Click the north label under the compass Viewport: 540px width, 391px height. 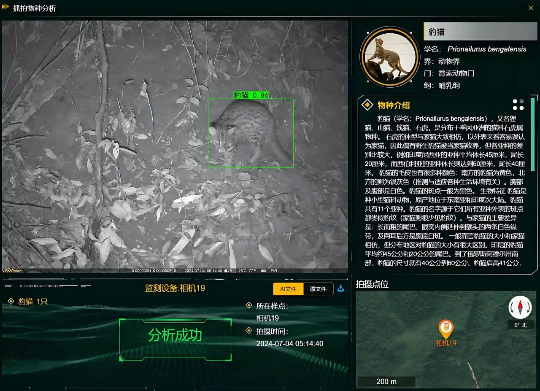pyautogui.click(x=520, y=325)
